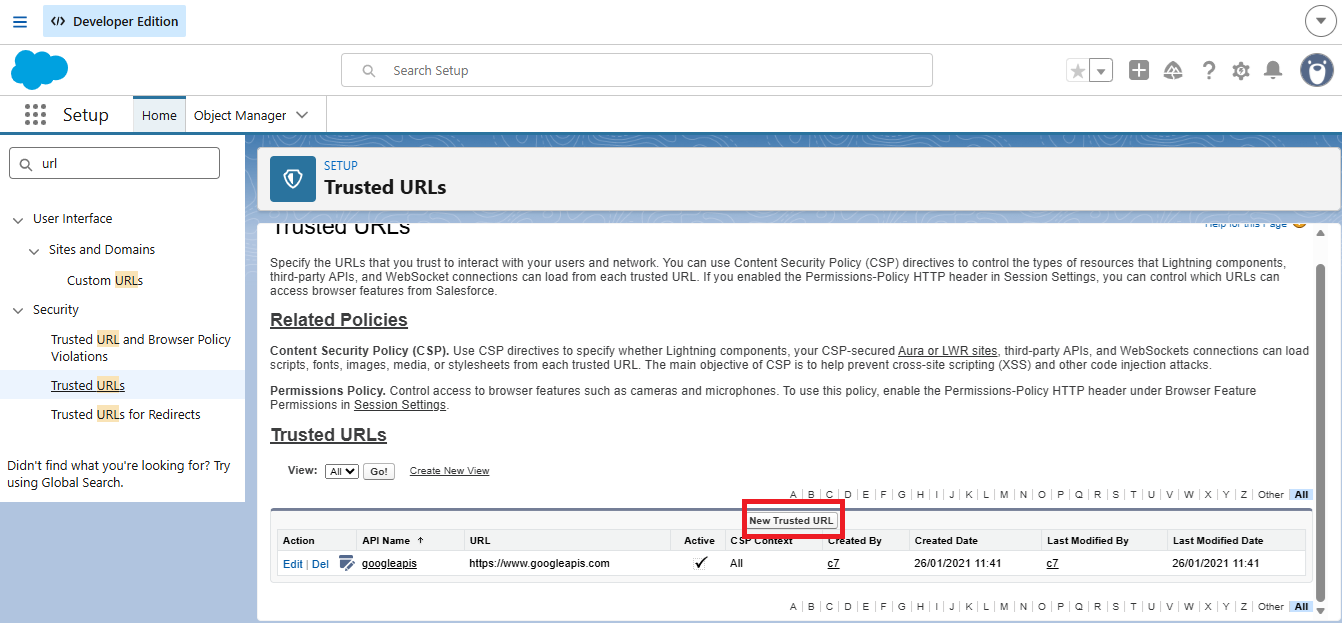Open Global Actions plus icon

click(1139, 70)
